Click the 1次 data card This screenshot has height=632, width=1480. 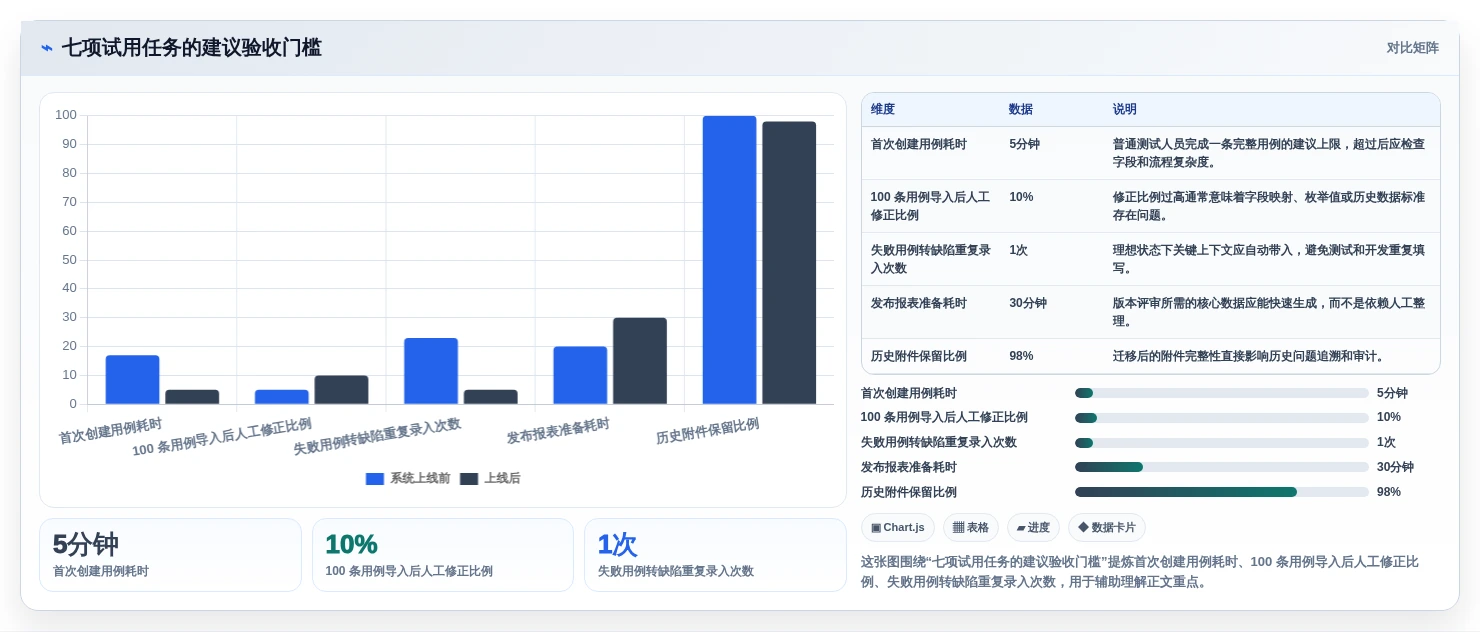[715, 555]
